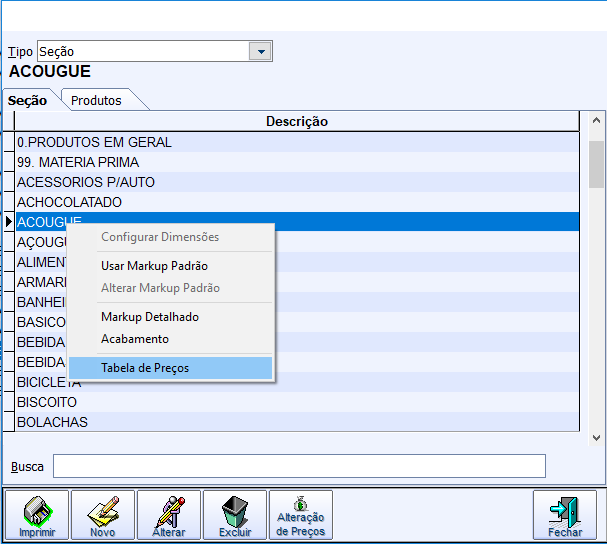Open Markup Detalhado from context menu
Screen dimensions: 607x544
pyautogui.click(x=150, y=317)
